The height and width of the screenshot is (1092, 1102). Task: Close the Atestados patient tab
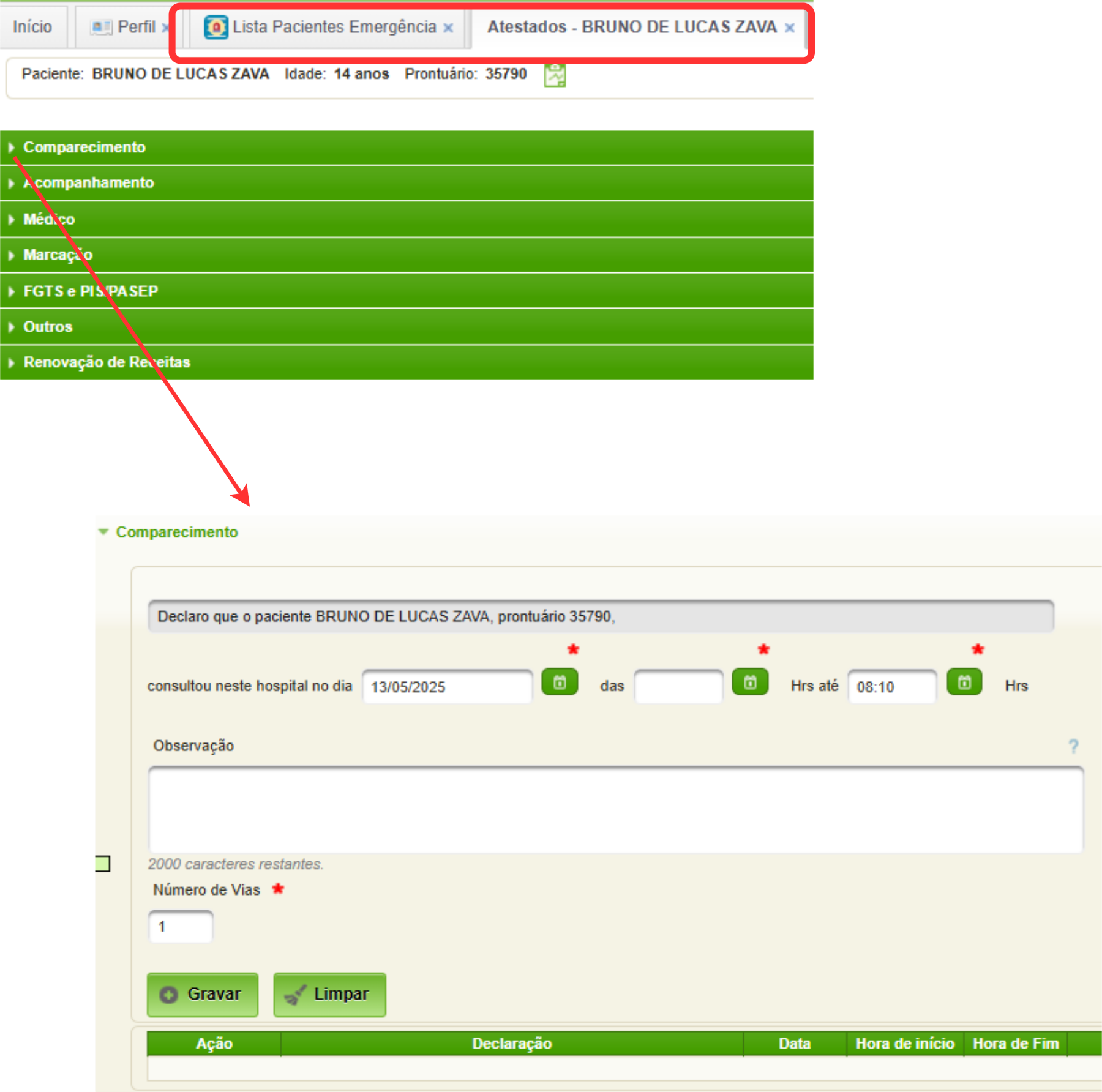[x=790, y=28]
